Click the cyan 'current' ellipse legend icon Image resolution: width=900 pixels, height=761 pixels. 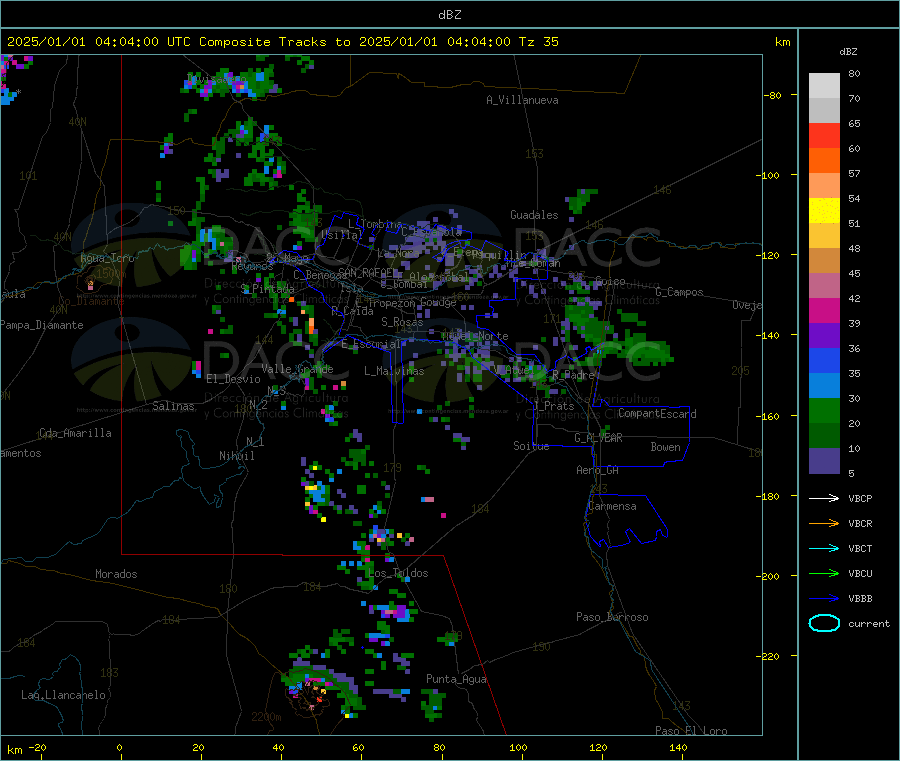[824, 623]
